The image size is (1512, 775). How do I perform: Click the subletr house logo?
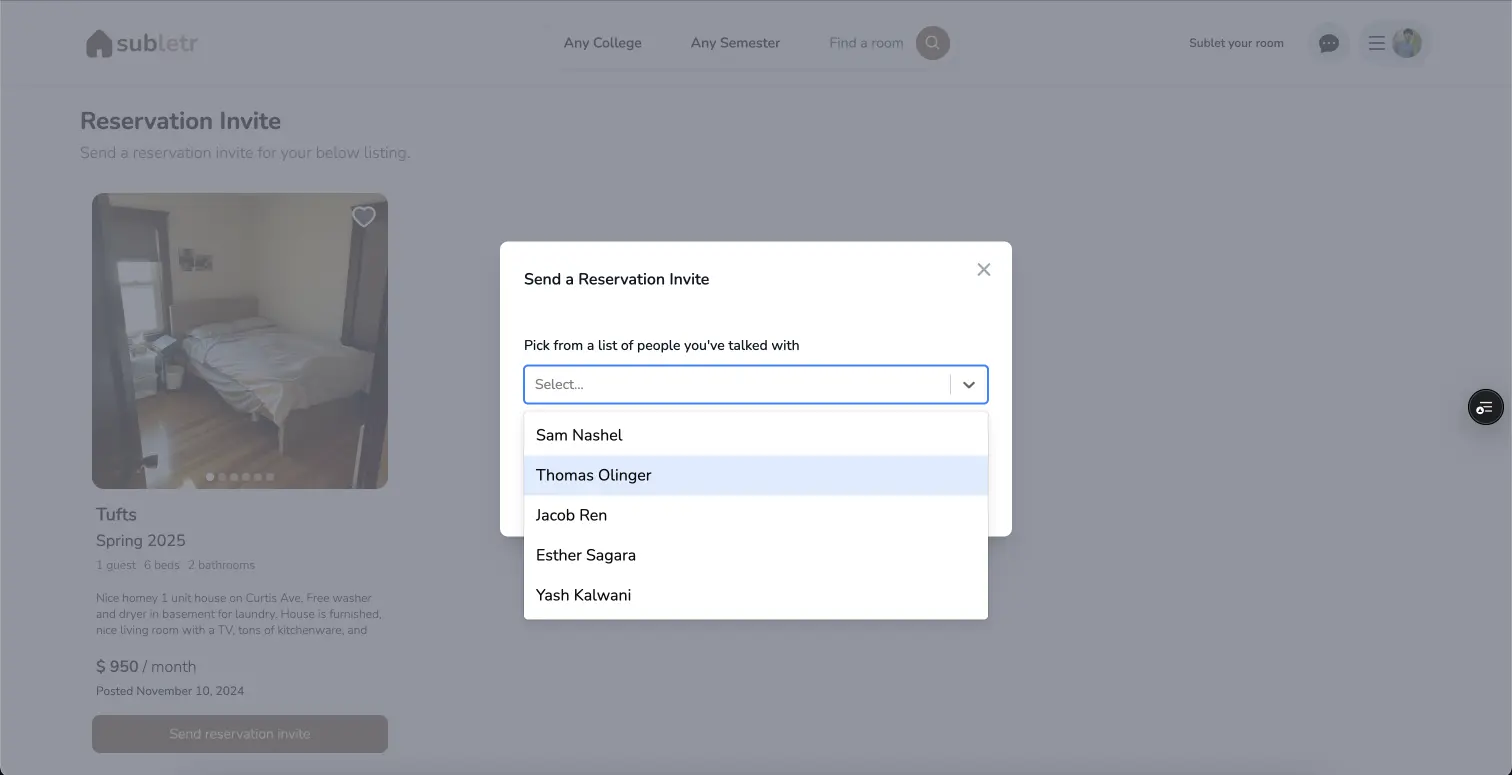(x=141, y=43)
